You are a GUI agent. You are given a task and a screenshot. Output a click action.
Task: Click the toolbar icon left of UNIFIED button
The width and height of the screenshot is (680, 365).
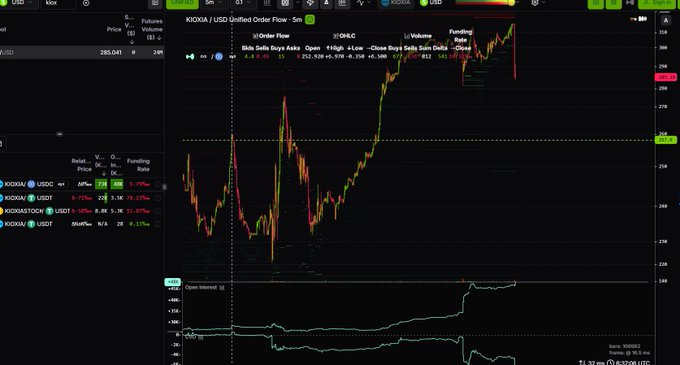[x=155, y=3]
